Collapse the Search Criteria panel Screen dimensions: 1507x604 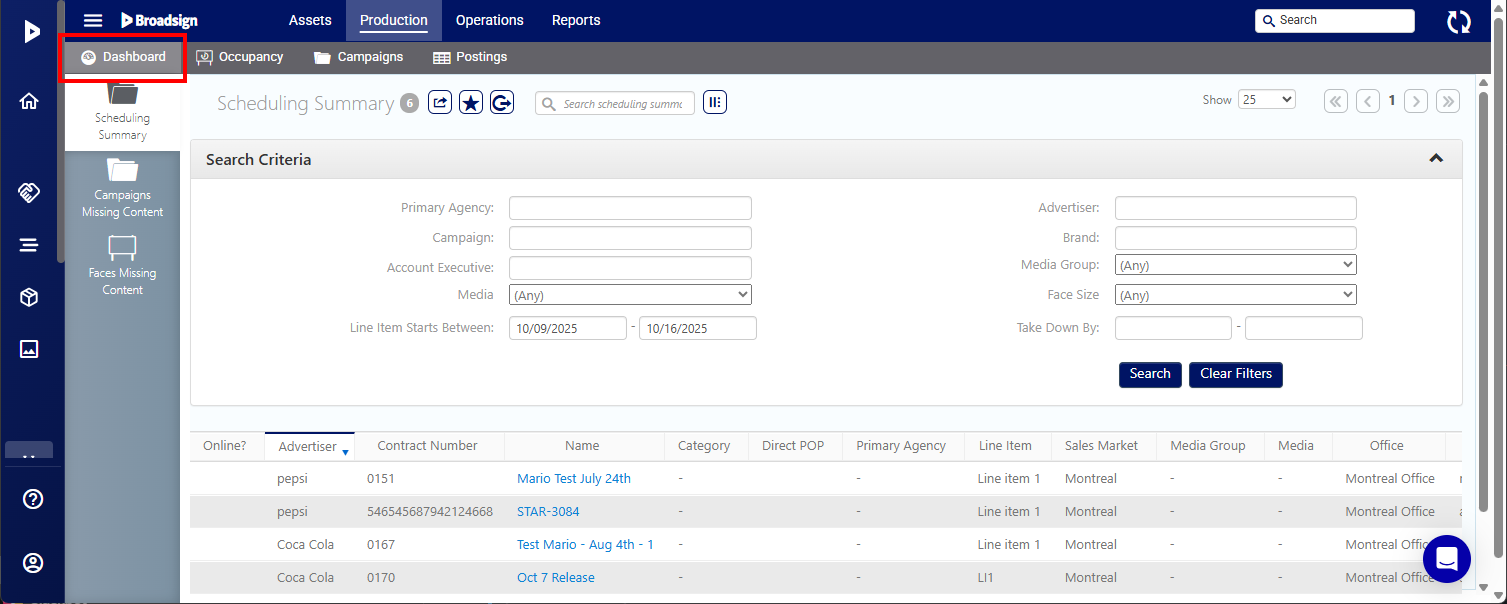1436,159
